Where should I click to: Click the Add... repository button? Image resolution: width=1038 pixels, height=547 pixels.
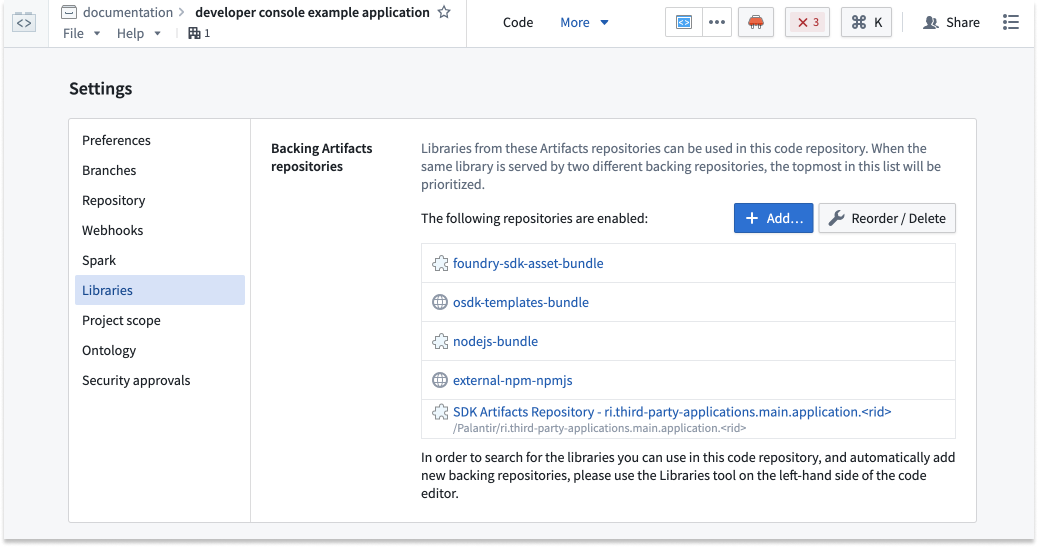773,218
